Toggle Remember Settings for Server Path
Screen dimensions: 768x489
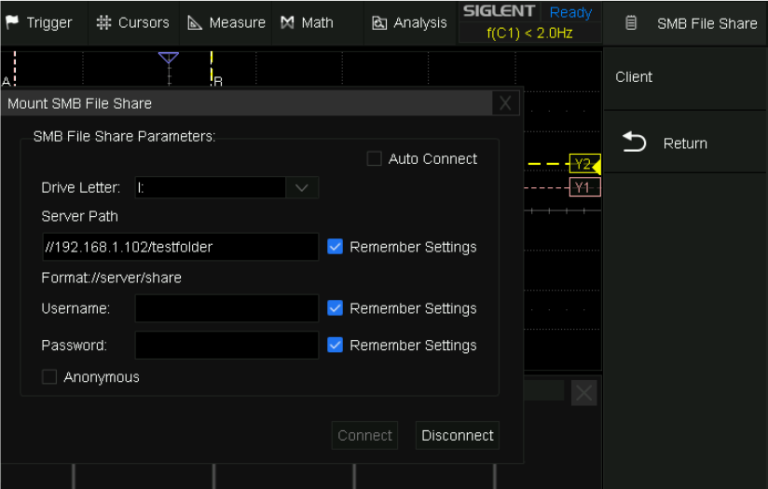pyautogui.click(x=335, y=247)
